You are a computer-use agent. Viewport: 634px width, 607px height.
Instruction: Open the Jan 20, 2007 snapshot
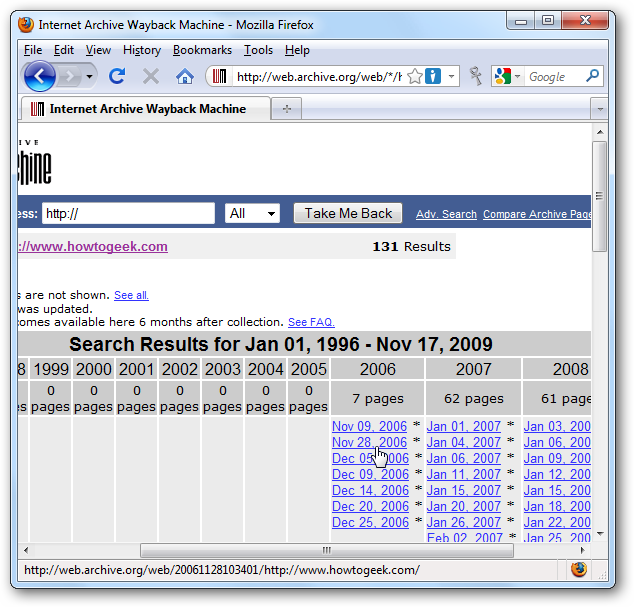pyautogui.click(x=464, y=506)
